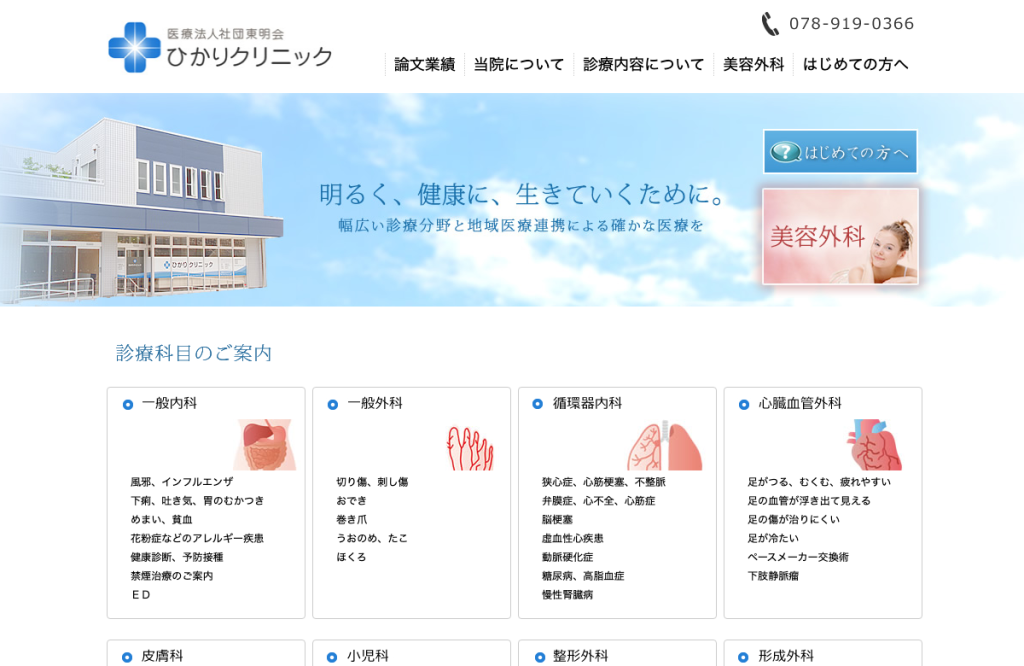Click the red hand illustration in 一般外科
1024x666 pixels.
point(470,448)
